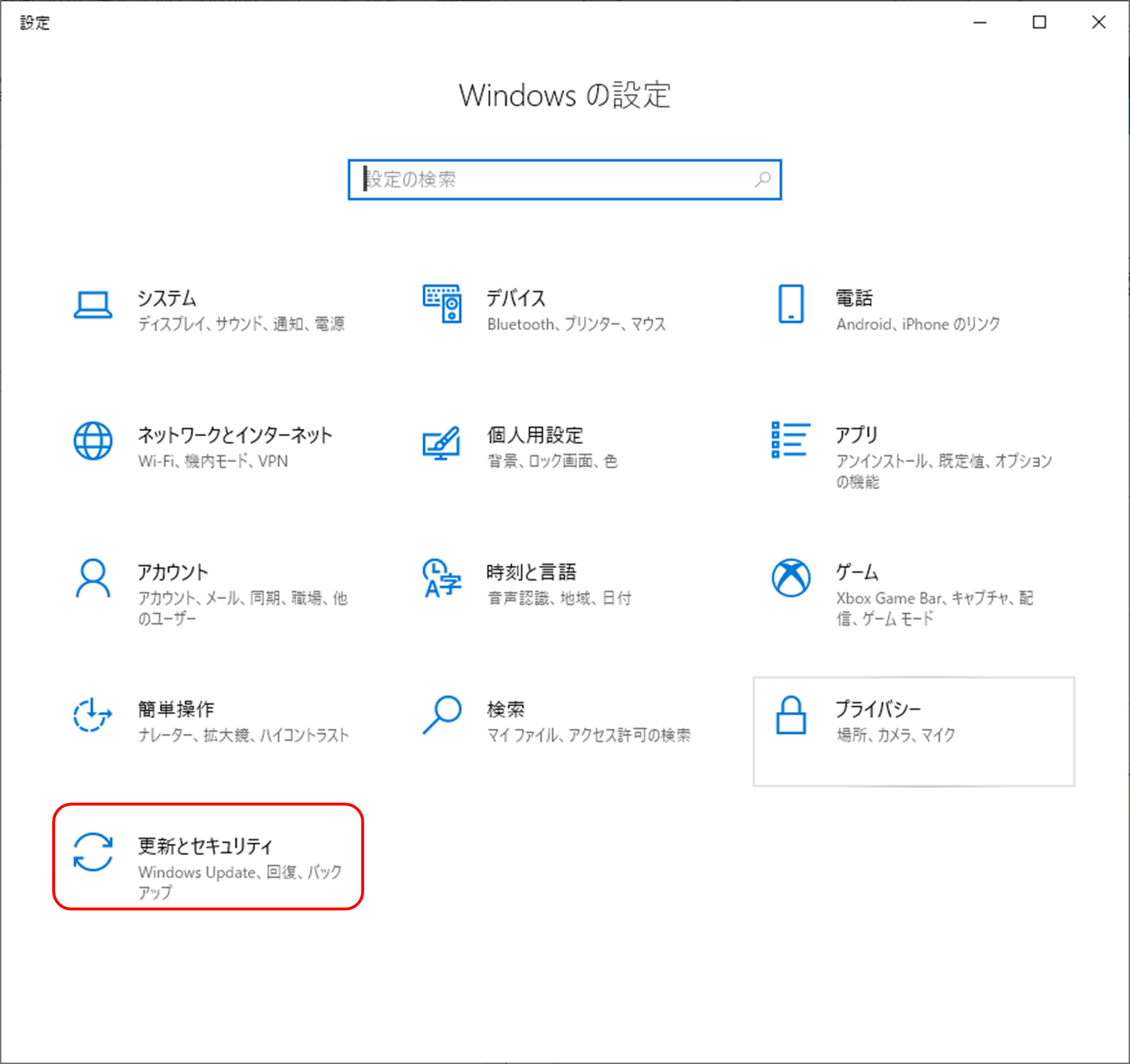Click the 簡単操作 ease of access icon

click(93, 715)
